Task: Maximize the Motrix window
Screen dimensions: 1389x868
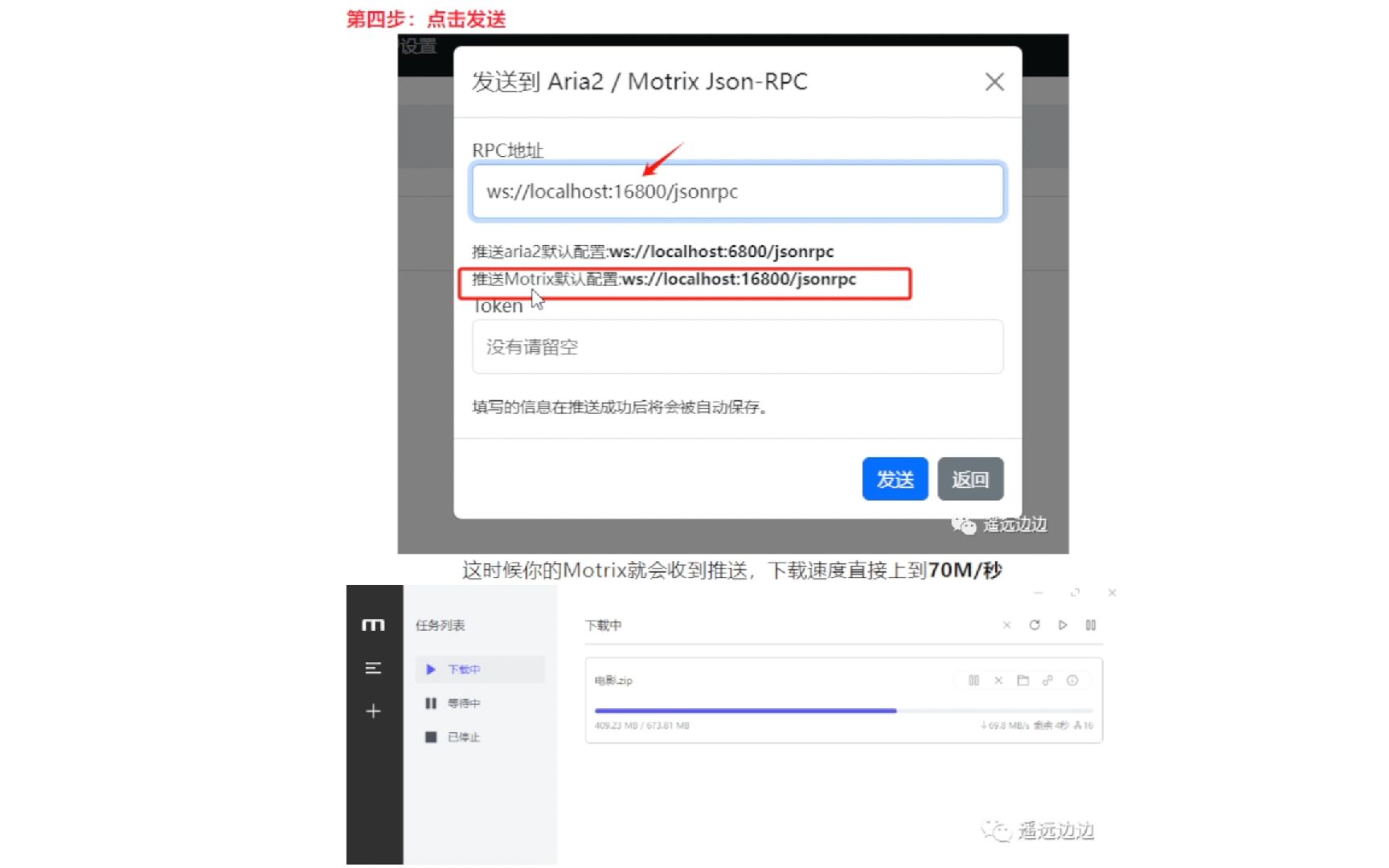Action: (x=1075, y=592)
